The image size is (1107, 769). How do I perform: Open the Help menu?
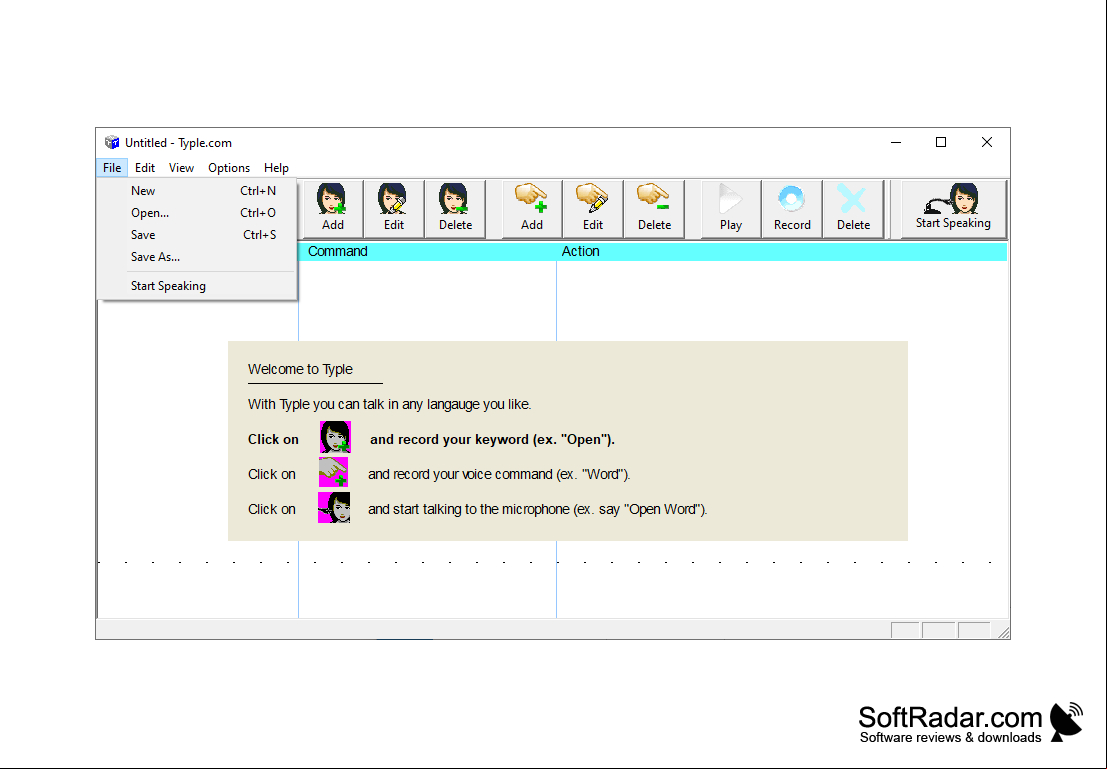coord(276,167)
